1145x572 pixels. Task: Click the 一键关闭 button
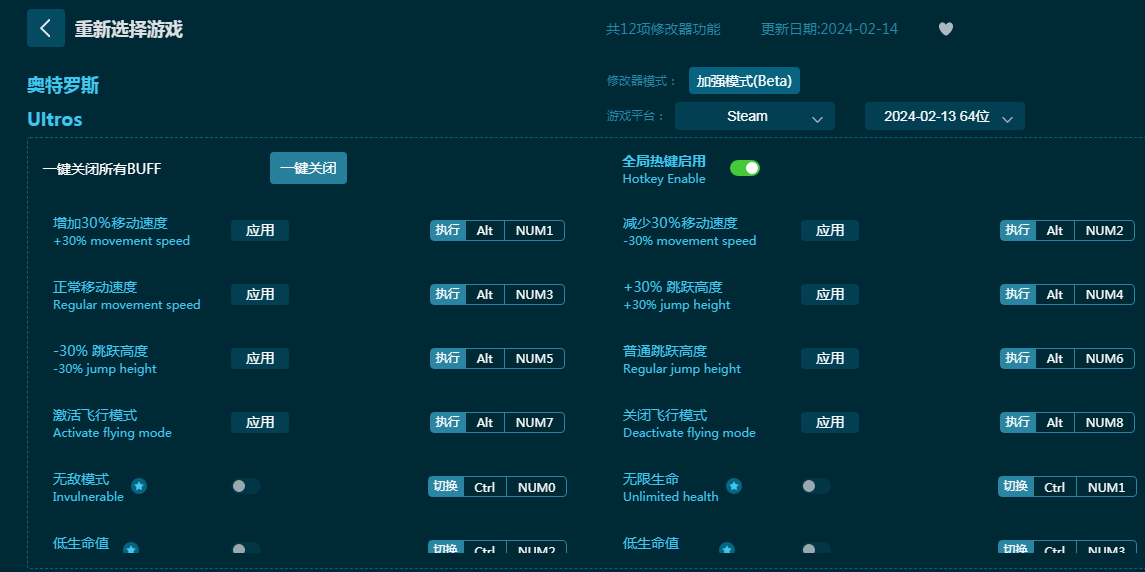click(x=308, y=168)
